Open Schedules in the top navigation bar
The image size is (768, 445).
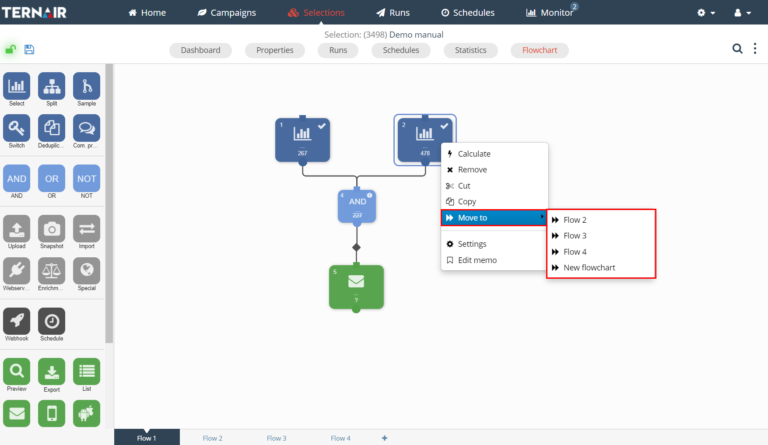point(468,13)
